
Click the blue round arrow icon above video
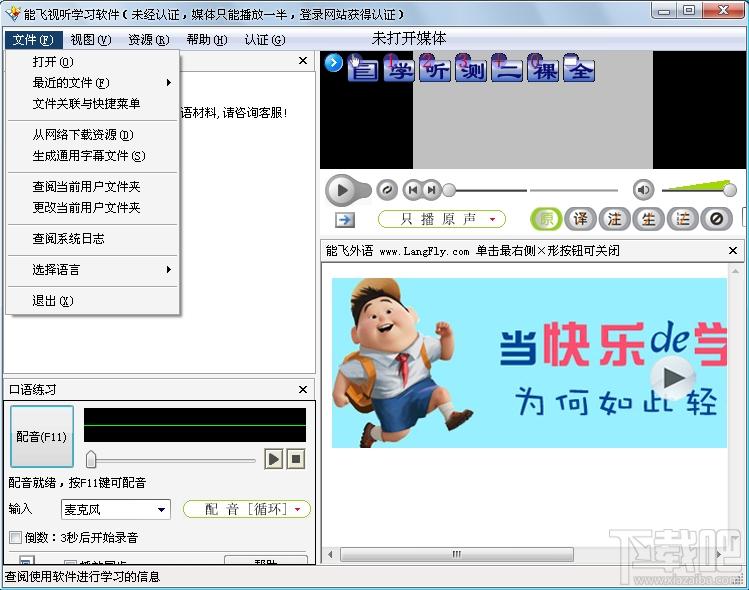click(334, 63)
